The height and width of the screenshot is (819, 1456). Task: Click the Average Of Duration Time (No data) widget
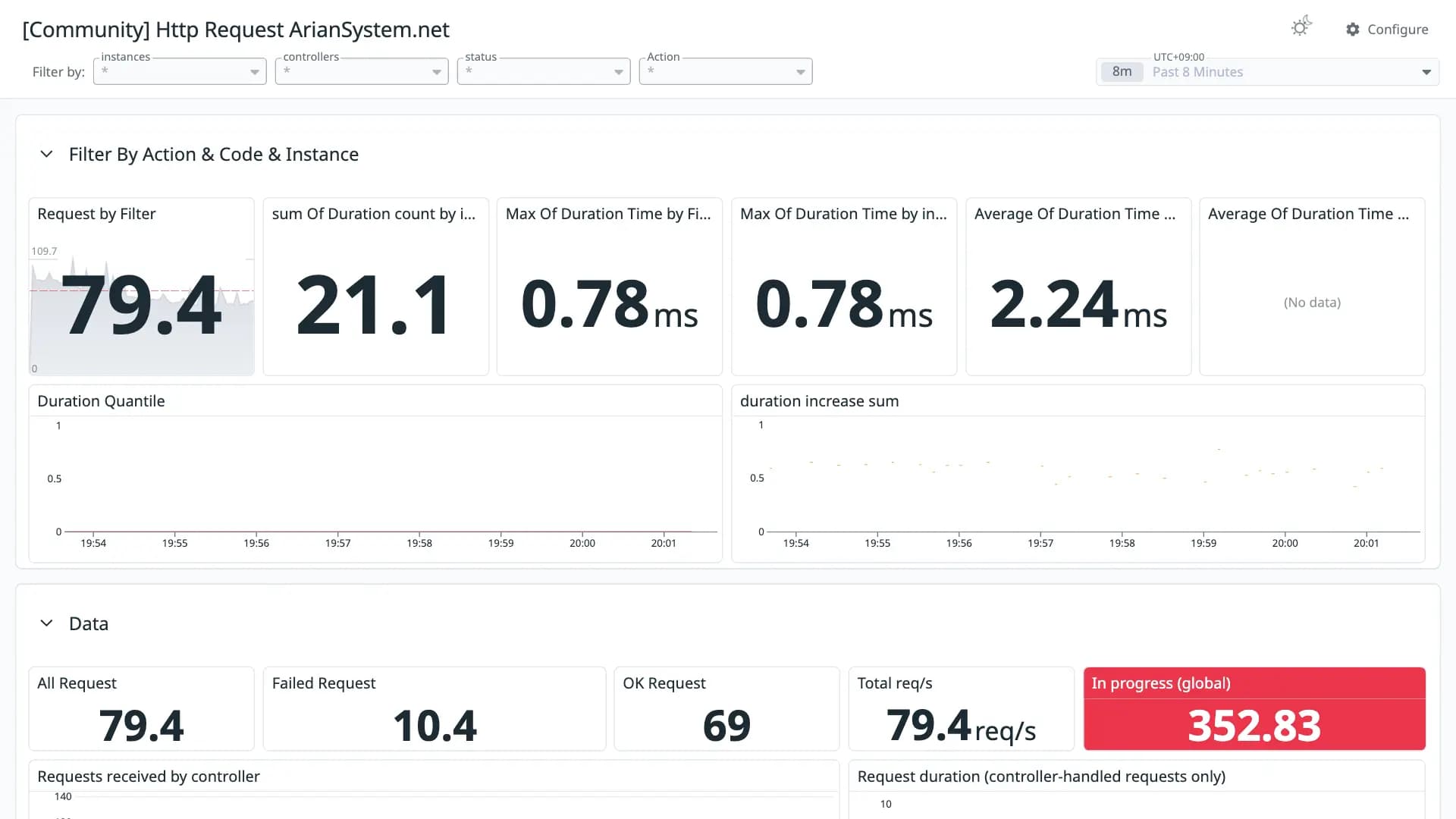(1312, 287)
